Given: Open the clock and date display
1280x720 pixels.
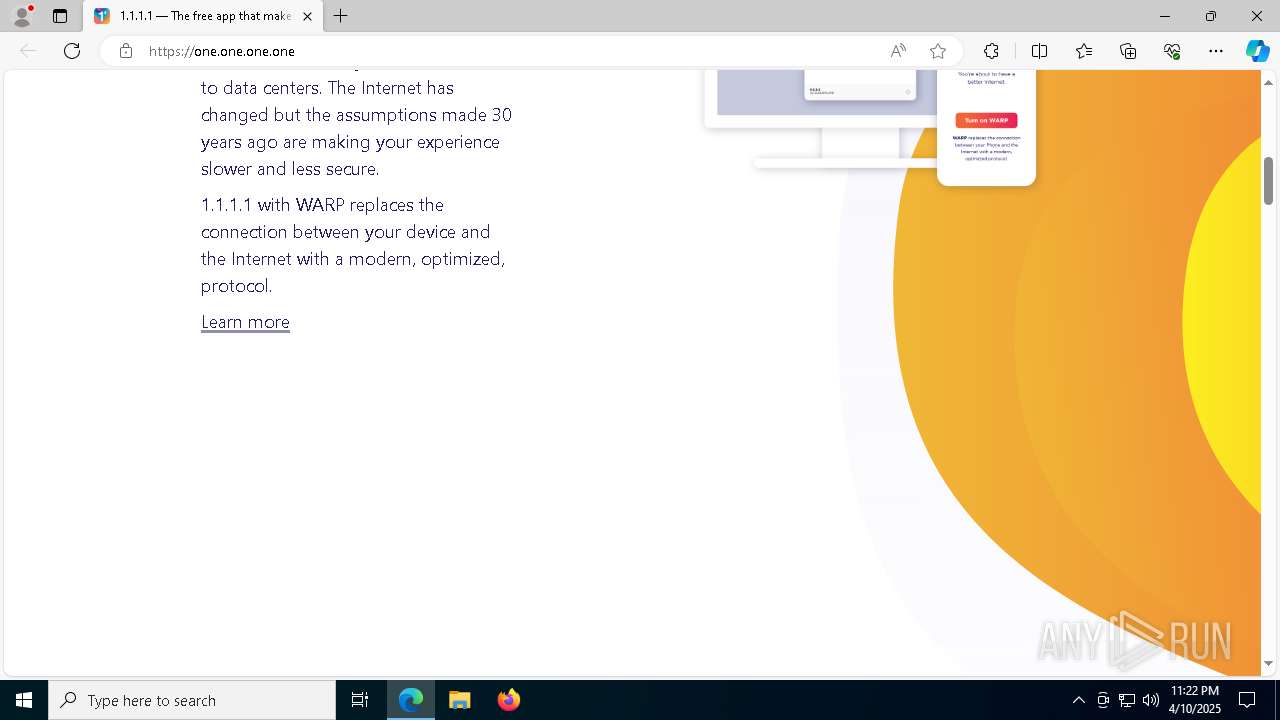Looking at the screenshot, I should (1195, 700).
